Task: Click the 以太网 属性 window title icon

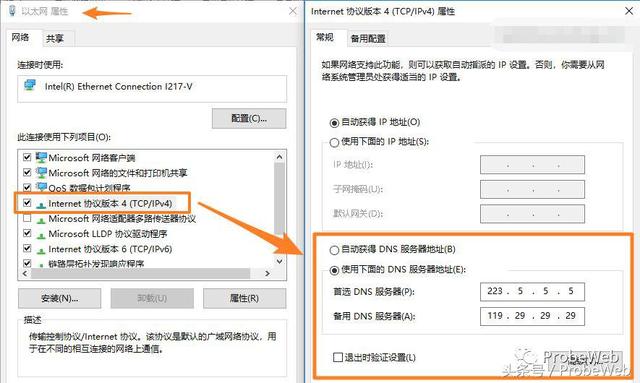Action: [12, 11]
